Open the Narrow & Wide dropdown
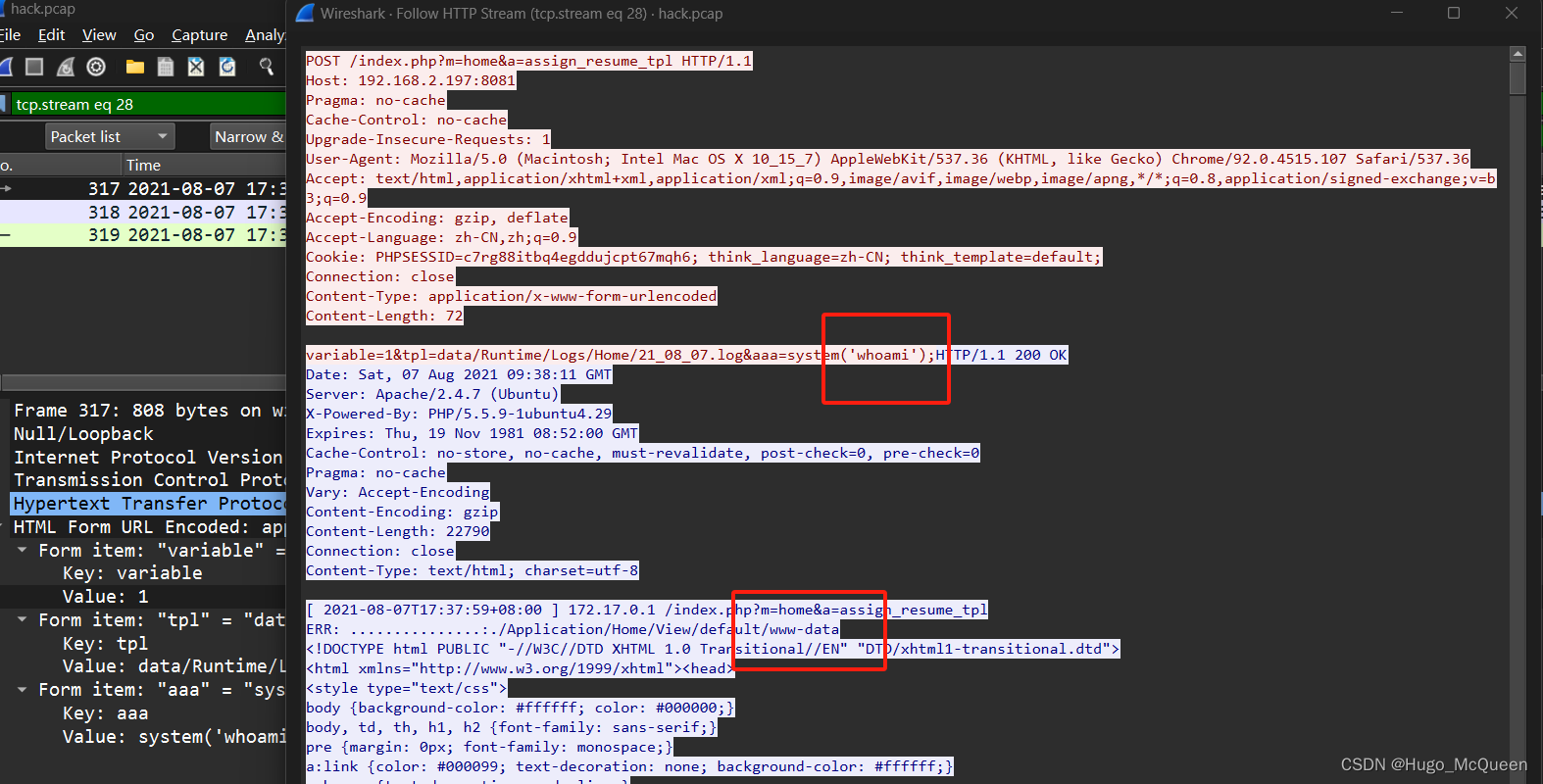 click(248, 136)
